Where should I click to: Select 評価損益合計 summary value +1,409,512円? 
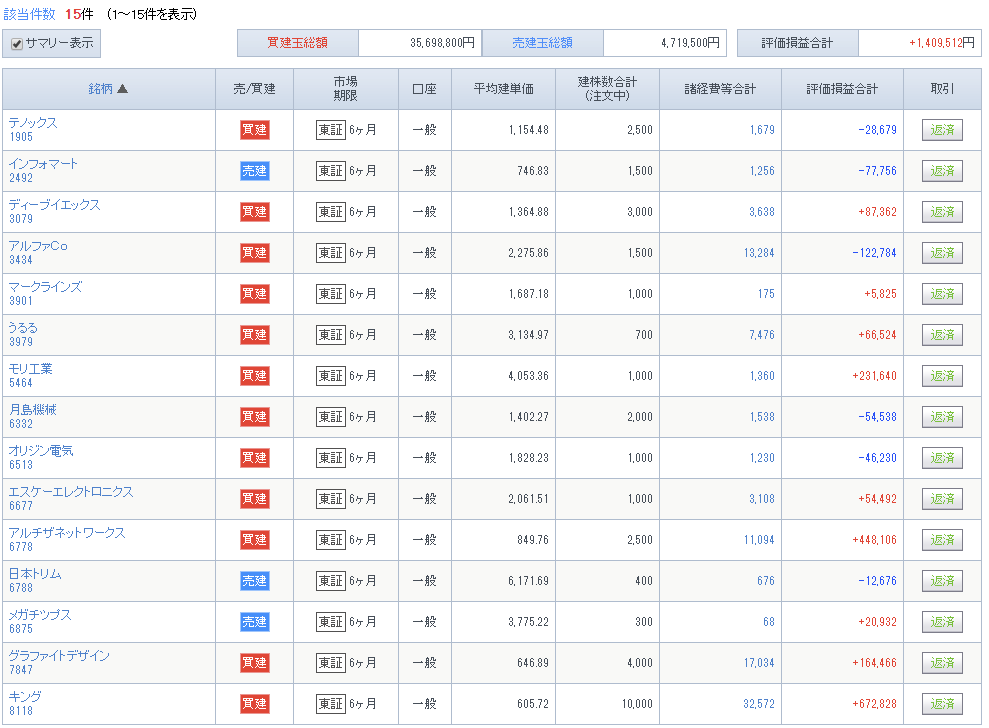tap(941, 43)
